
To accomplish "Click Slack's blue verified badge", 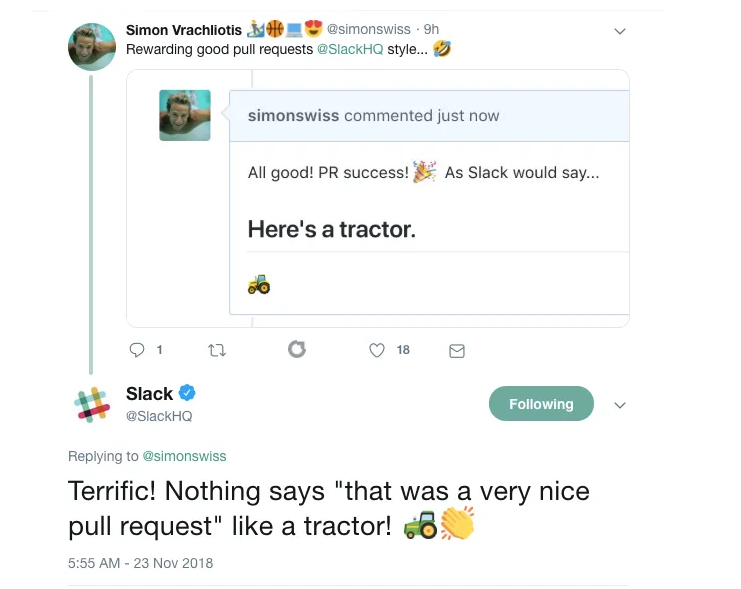I will tap(187, 393).
